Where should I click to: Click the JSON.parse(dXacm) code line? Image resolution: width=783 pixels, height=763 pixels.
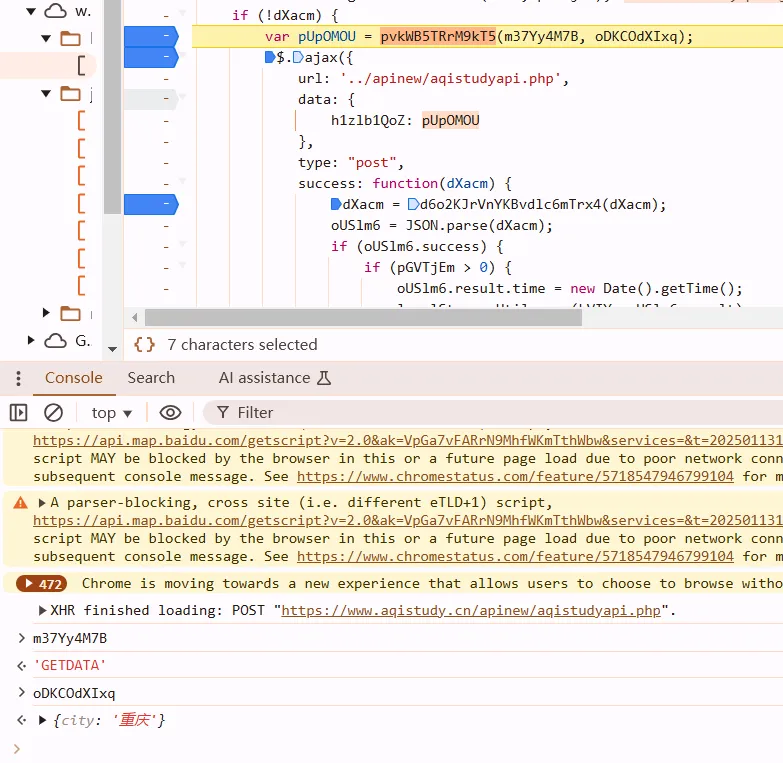pos(441,225)
